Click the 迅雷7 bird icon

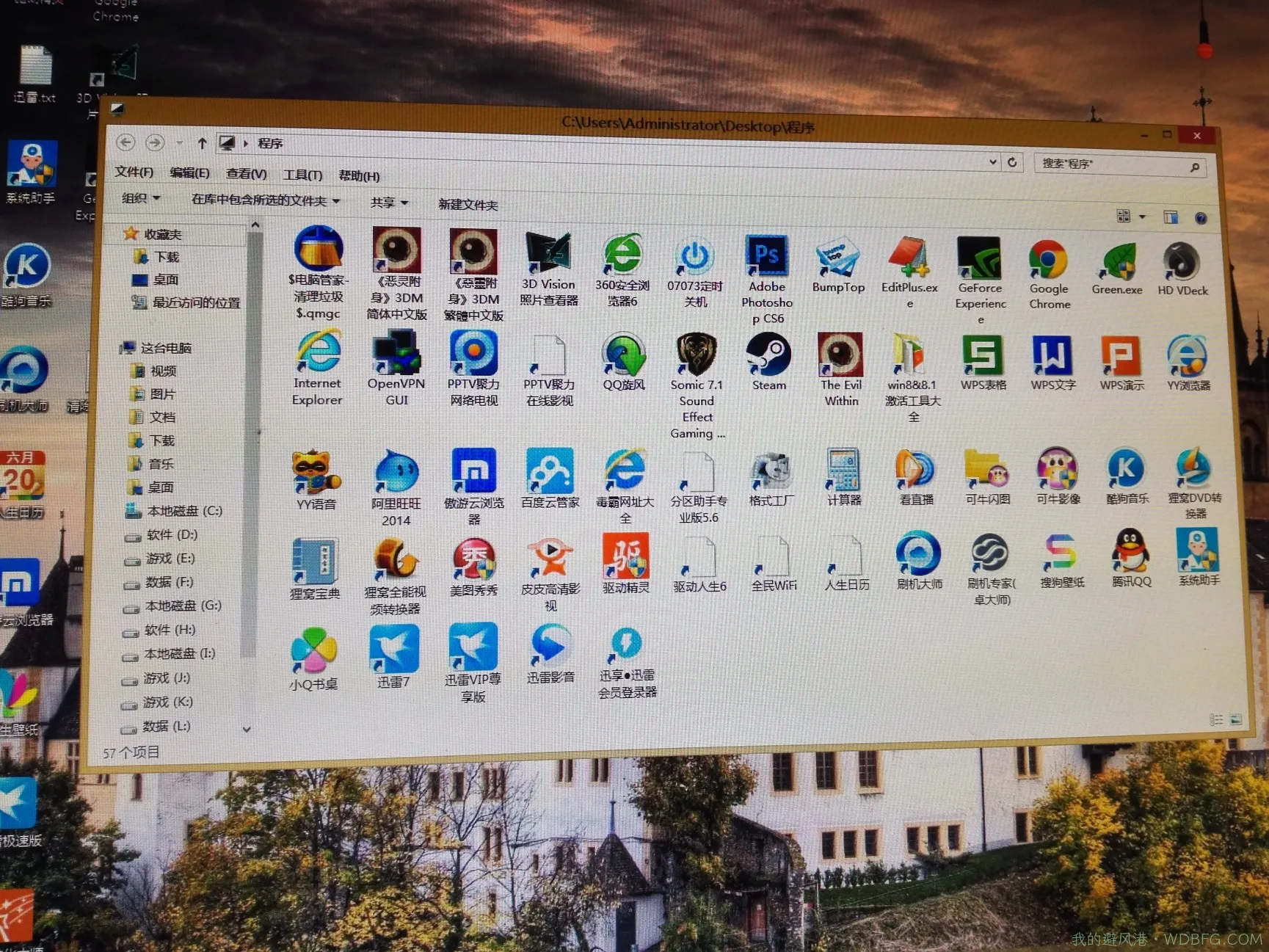(x=394, y=650)
